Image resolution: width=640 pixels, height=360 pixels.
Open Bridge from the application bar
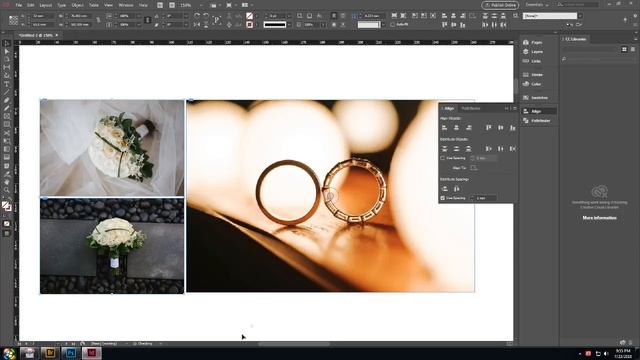[x=160, y=5]
